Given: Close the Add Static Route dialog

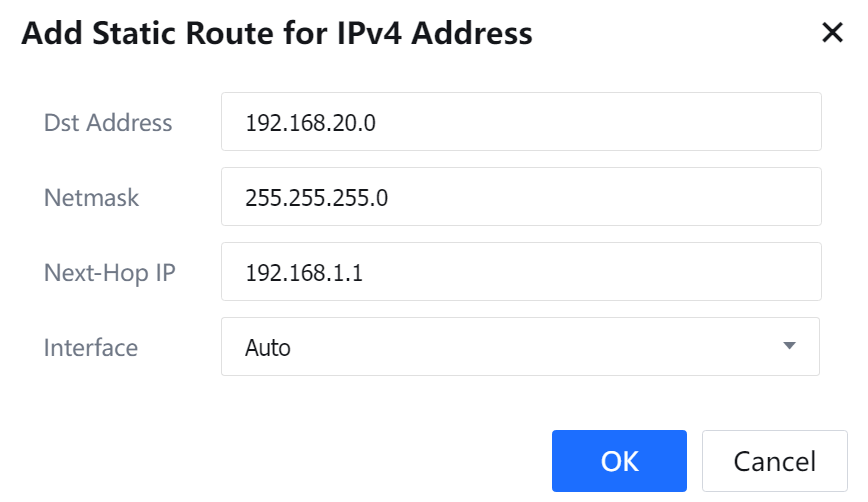Looking at the screenshot, I should point(832,33).
